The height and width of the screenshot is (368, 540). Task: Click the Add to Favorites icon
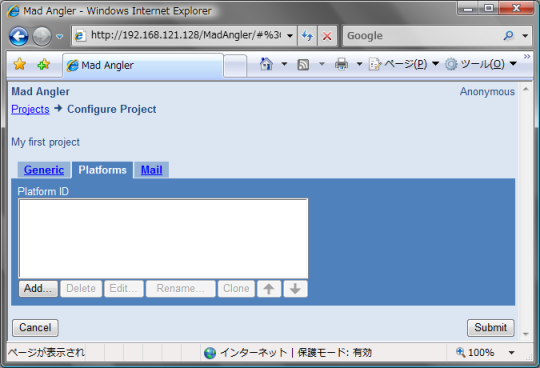coord(43,64)
